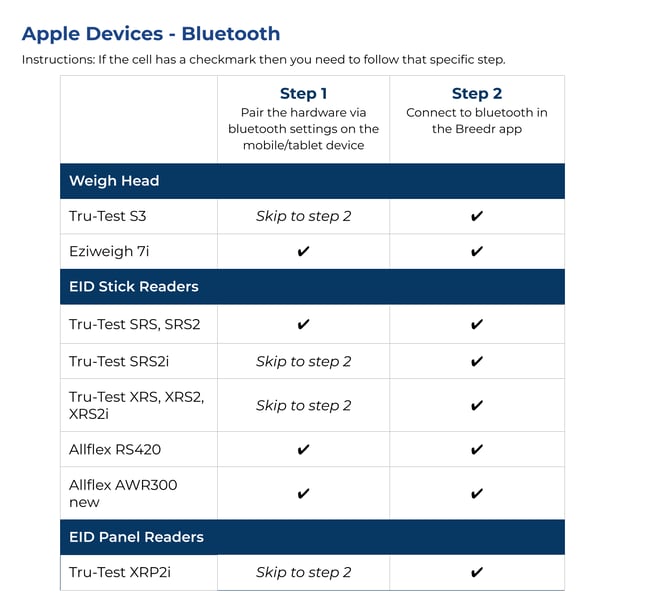The height and width of the screenshot is (596, 670).
Task: Click the Apple Devices - Bluetooth title
Action: tap(151, 34)
